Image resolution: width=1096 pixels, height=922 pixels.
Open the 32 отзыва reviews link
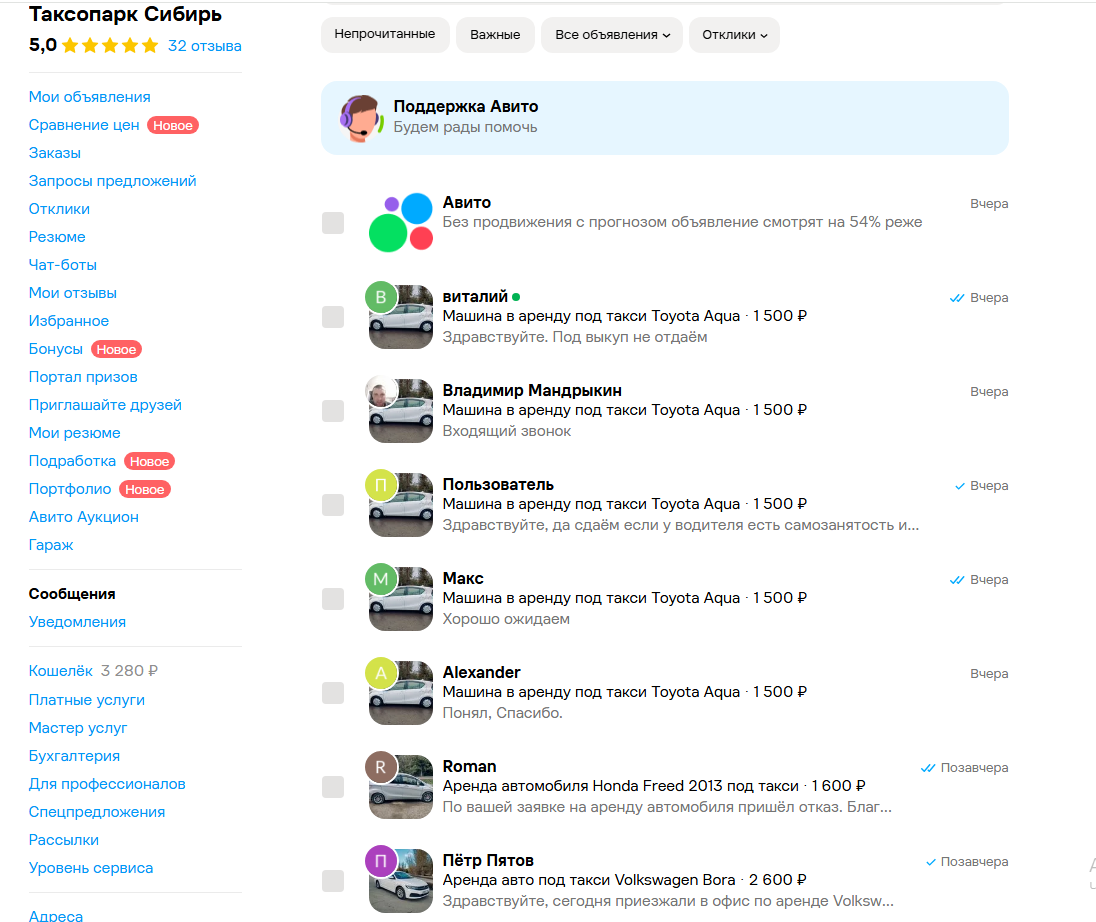click(x=205, y=46)
